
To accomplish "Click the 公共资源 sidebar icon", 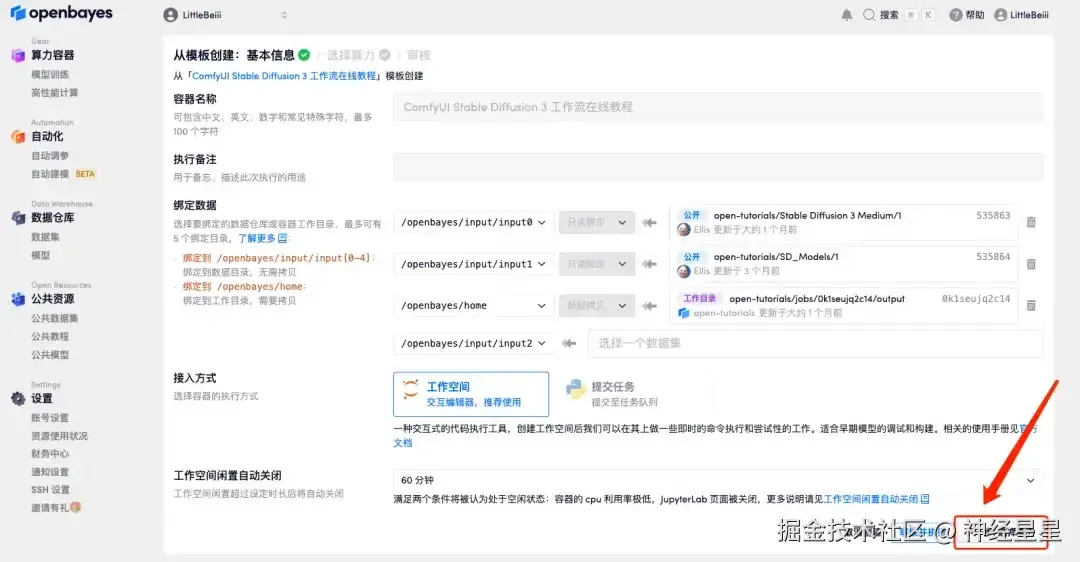I will click(x=18, y=299).
